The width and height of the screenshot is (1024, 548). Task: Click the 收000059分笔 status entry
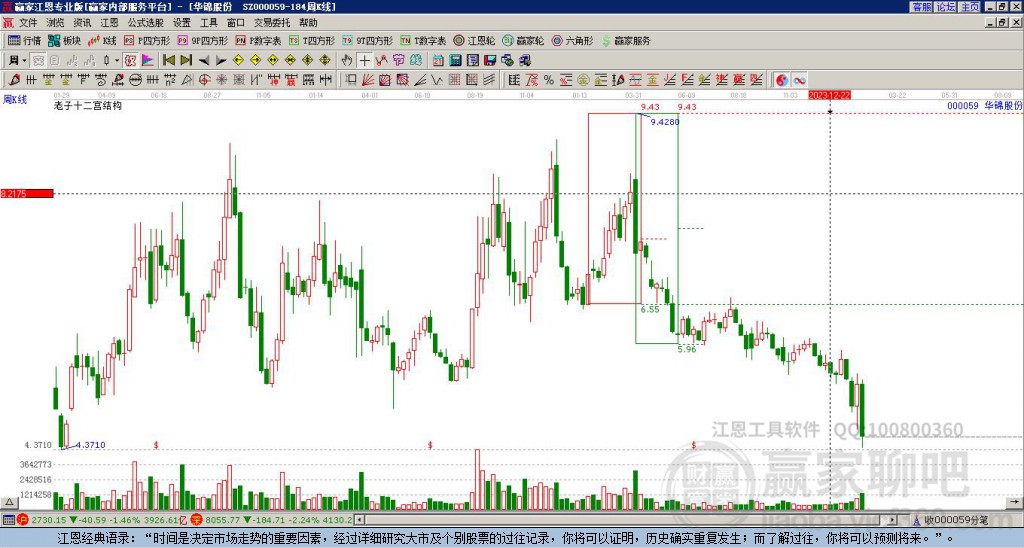[x=952, y=520]
